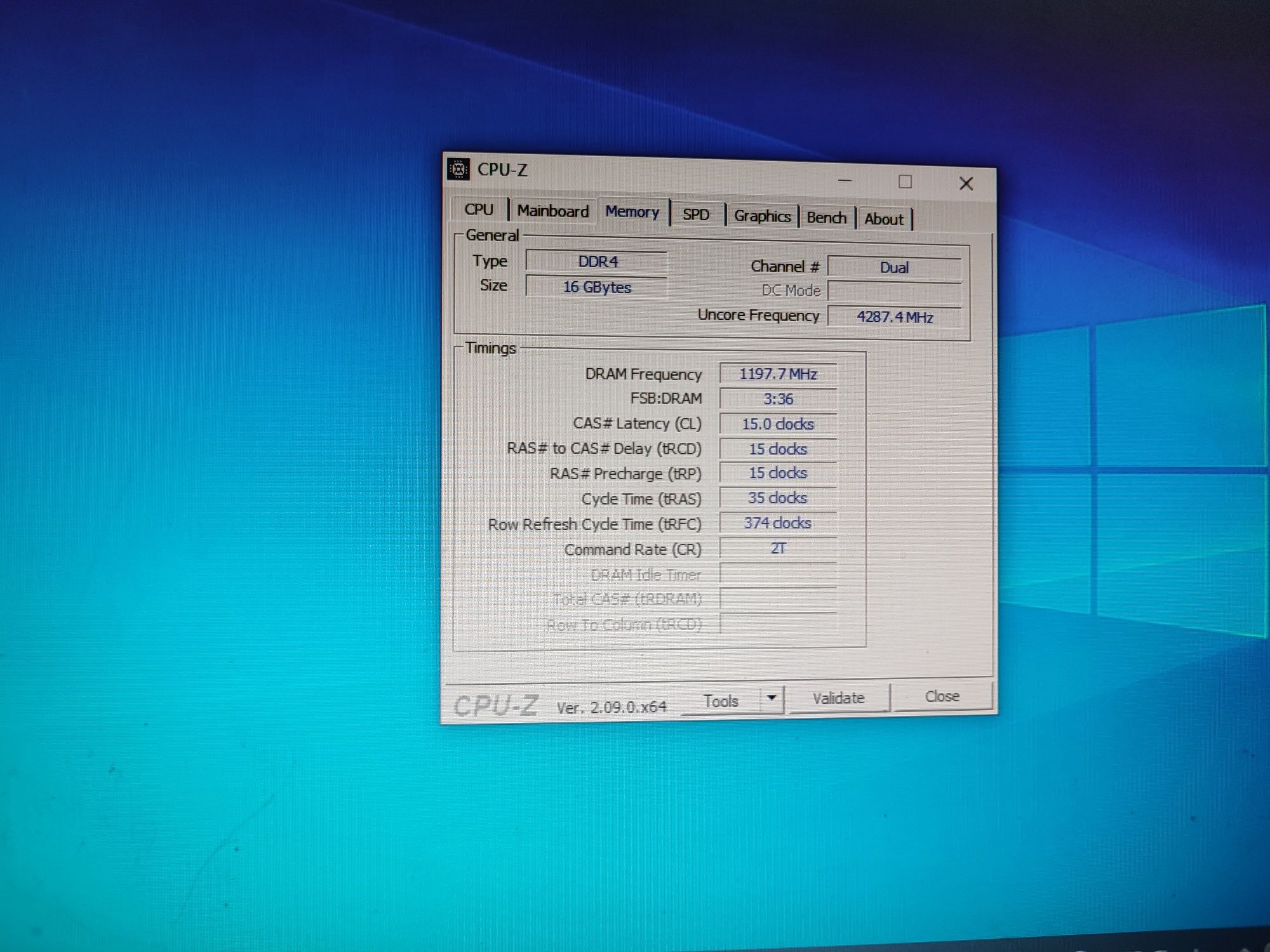The image size is (1270, 952).
Task: Click the maximize icon of CPU-Z
Action: coord(905,182)
